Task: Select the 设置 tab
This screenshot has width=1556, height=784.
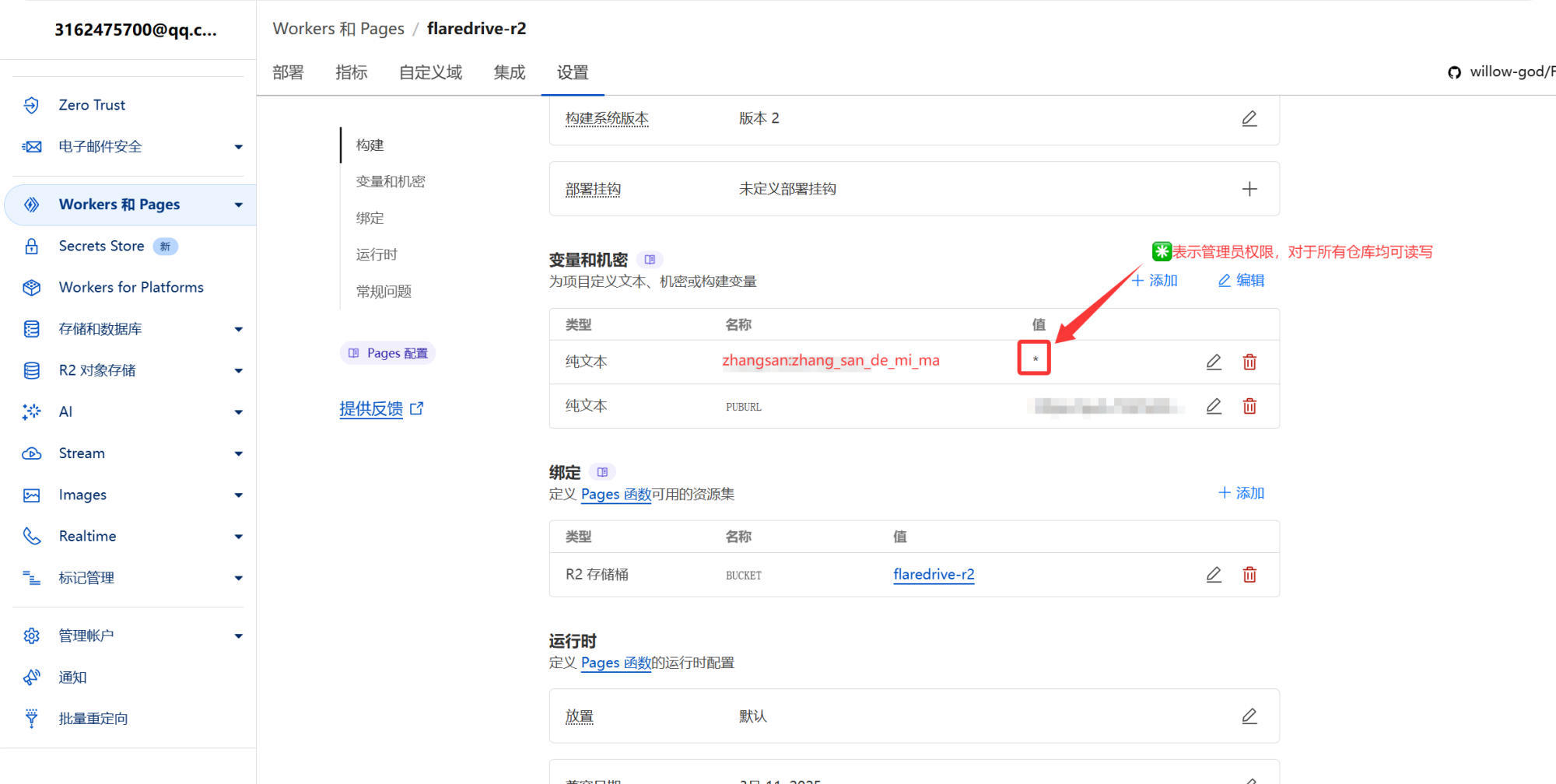Action: click(573, 72)
